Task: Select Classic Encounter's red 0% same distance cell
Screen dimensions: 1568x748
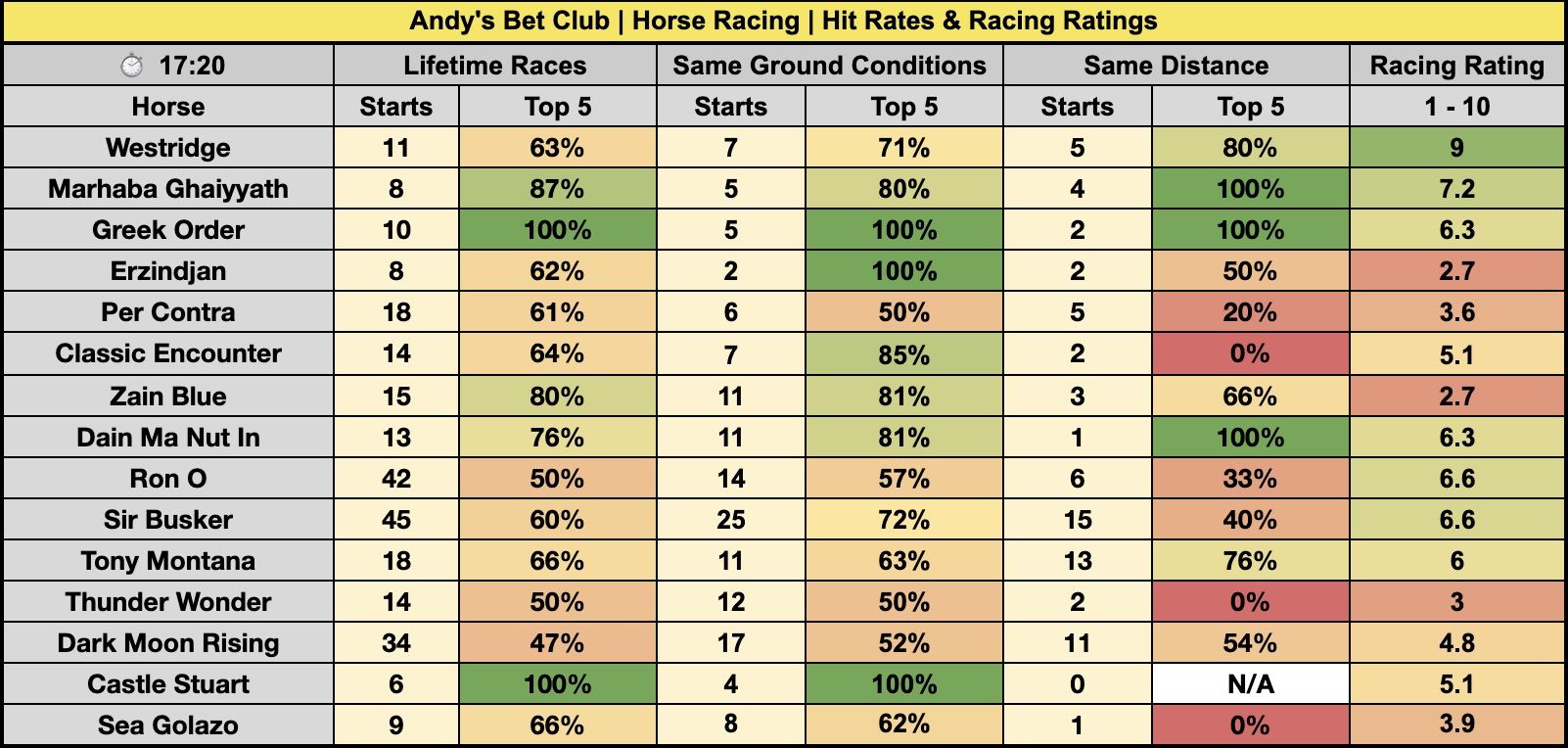Action: tap(1250, 353)
